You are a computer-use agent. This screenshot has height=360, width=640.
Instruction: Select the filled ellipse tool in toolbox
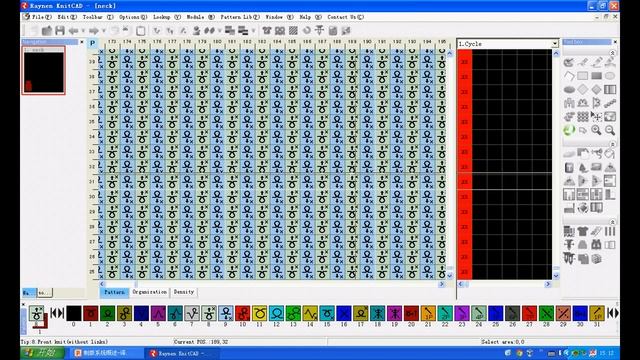pos(569,89)
